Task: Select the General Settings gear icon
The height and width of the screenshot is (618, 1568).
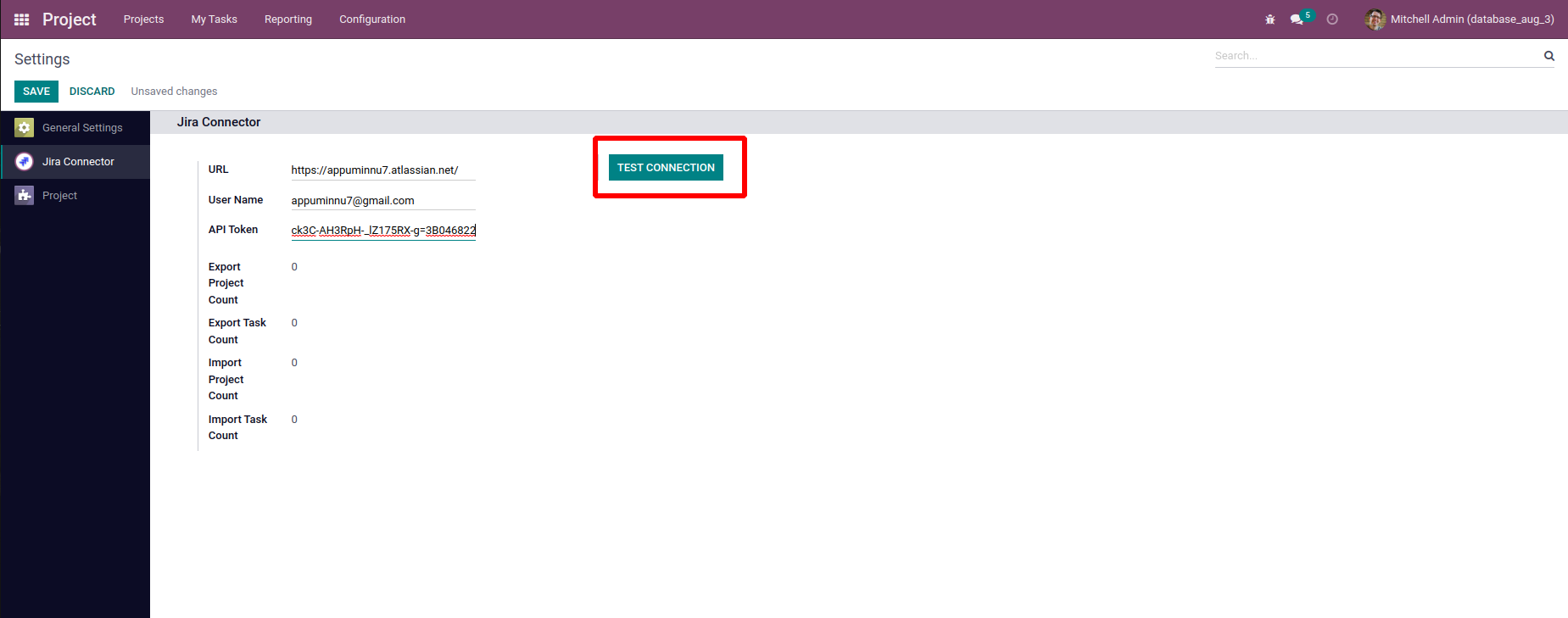Action: pyautogui.click(x=25, y=128)
